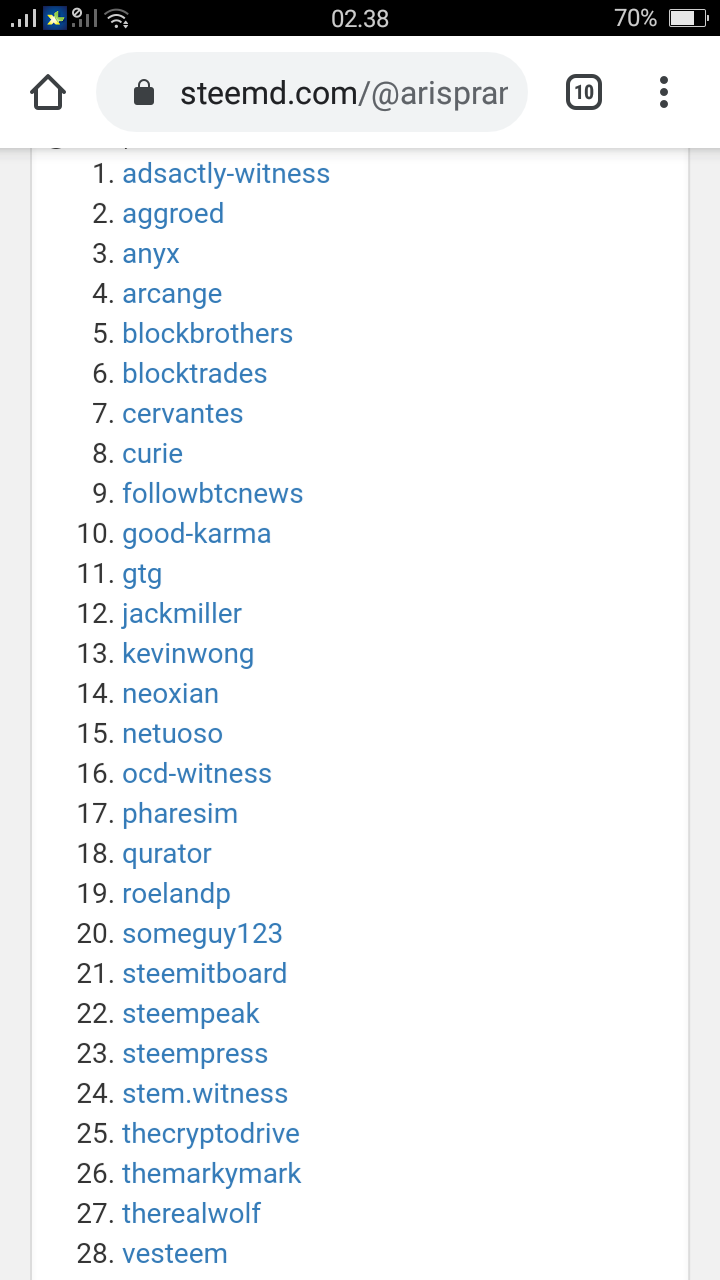Select the curie link
This screenshot has width=720, height=1280.
[152, 453]
